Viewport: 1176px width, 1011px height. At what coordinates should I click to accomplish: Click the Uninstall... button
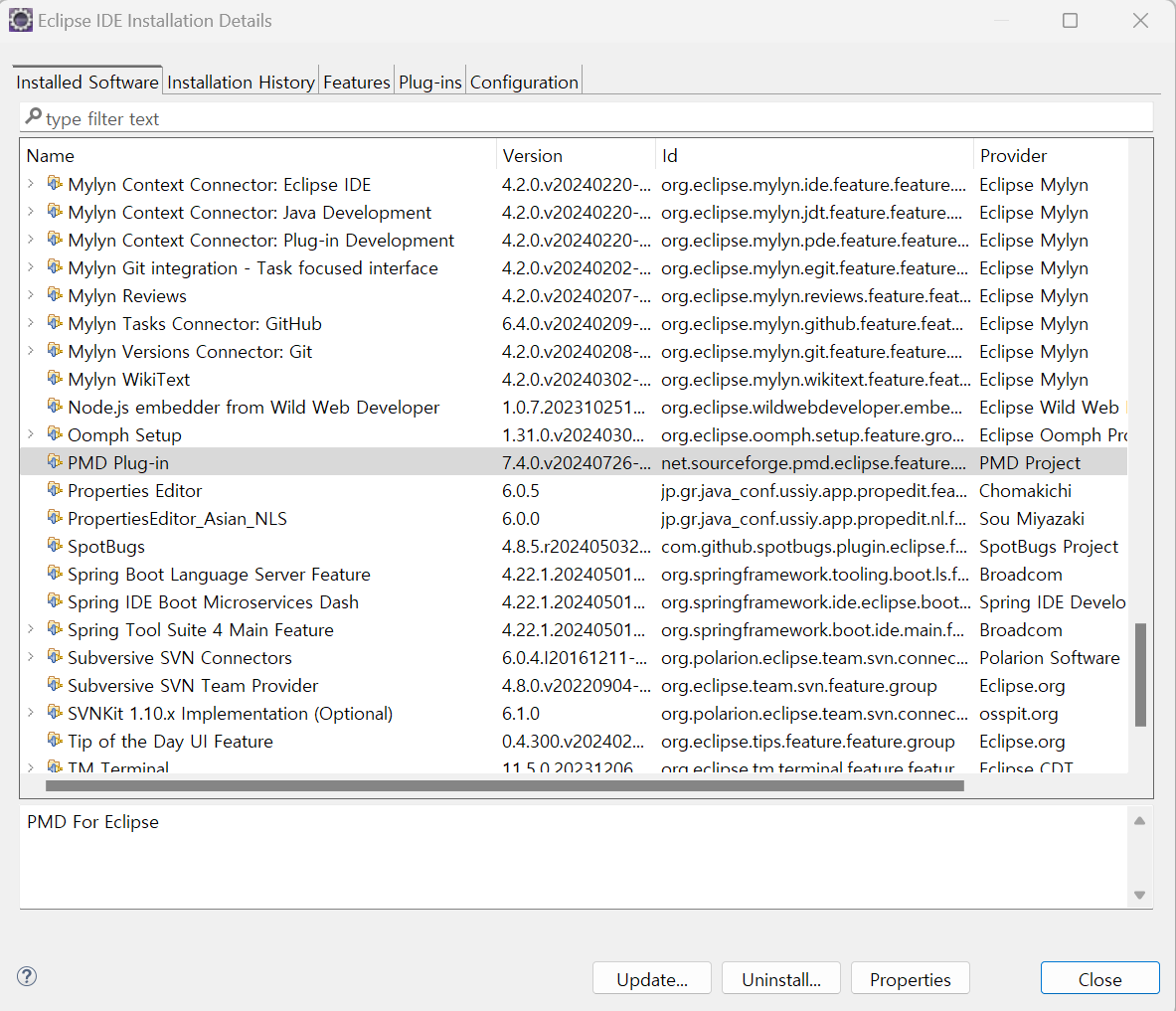pos(781,979)
